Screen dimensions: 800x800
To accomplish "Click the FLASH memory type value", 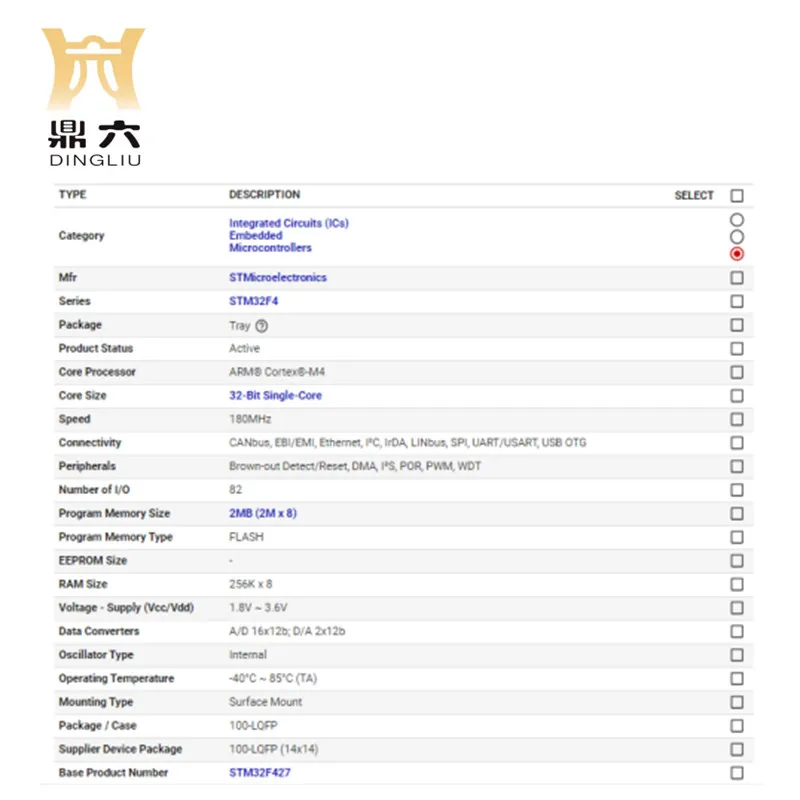I will (x=246, y=537).
